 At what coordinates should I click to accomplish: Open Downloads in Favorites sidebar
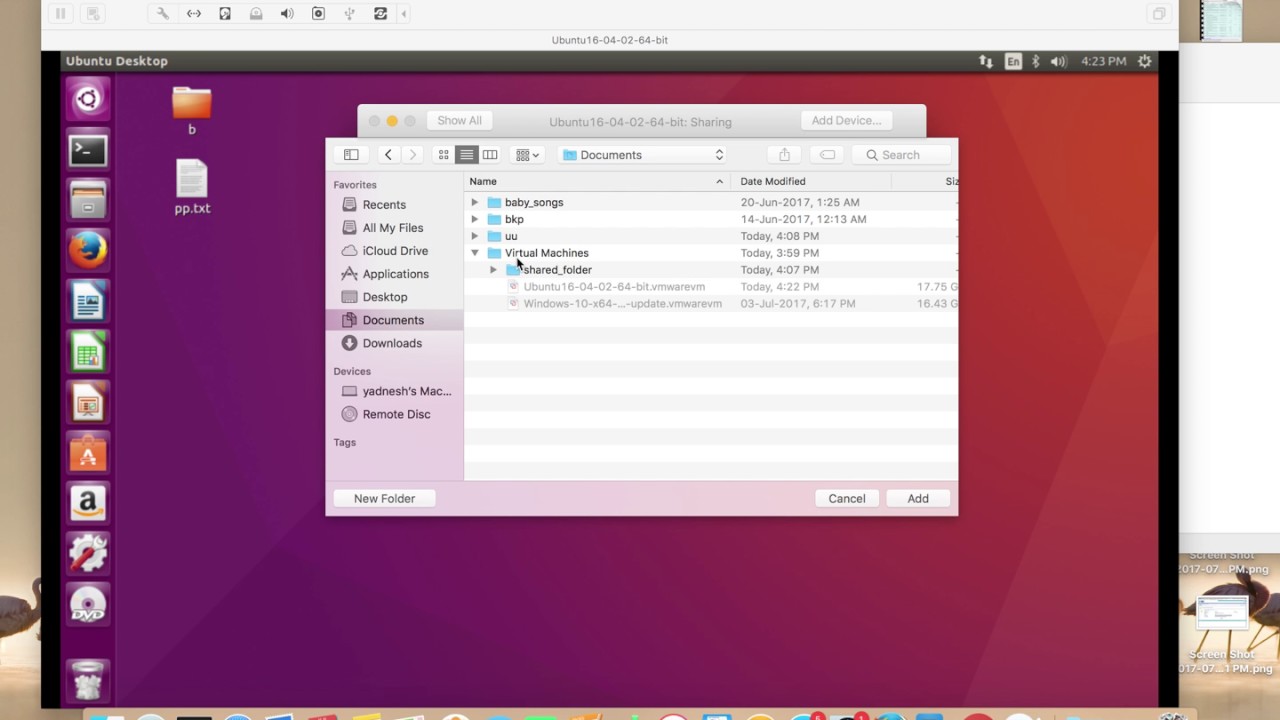coord(394,343)
